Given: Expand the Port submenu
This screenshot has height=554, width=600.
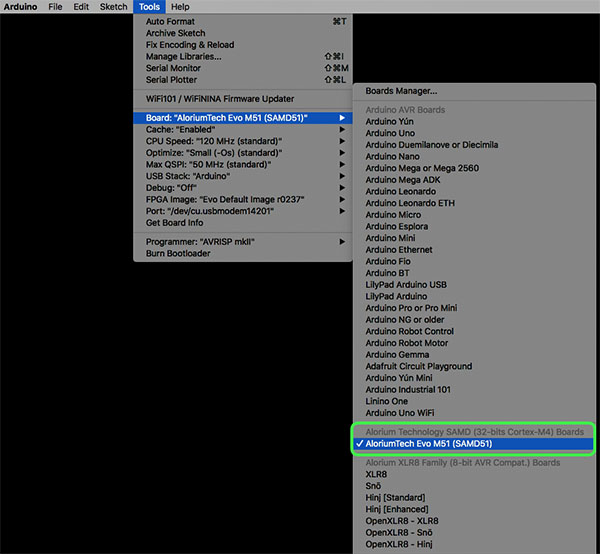Looking at the screenshot, I should (x=243, y=211).
